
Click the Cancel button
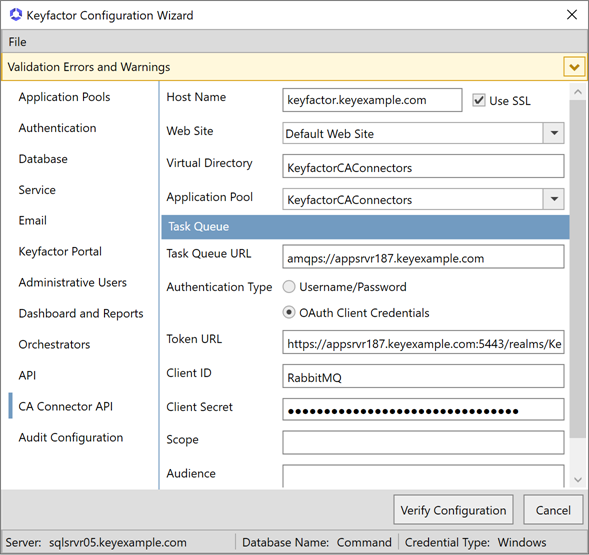(553, 510)
